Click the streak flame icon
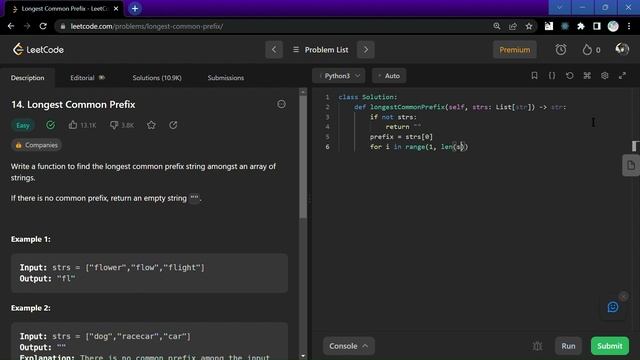Image resolution: width=640 pixels, height=360 pixels. (x=587, y=50)
